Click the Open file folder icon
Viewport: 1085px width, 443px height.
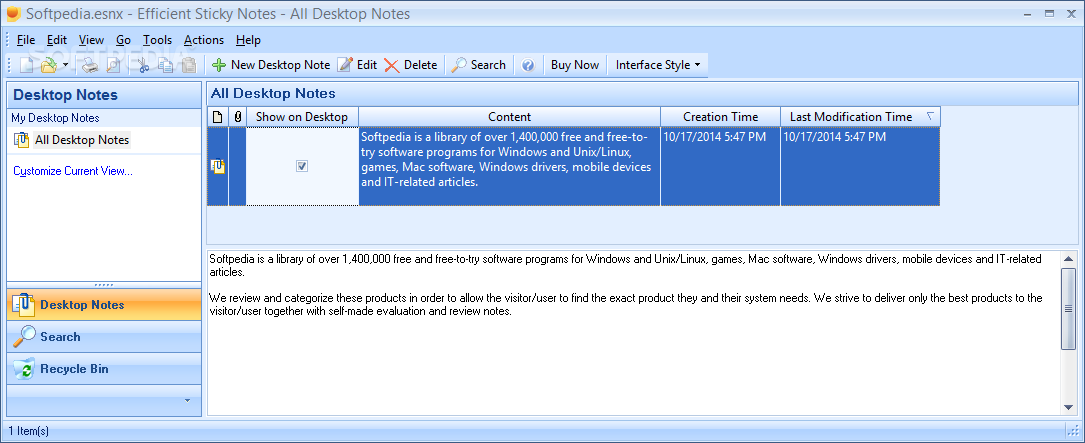(x=48, y=65)
